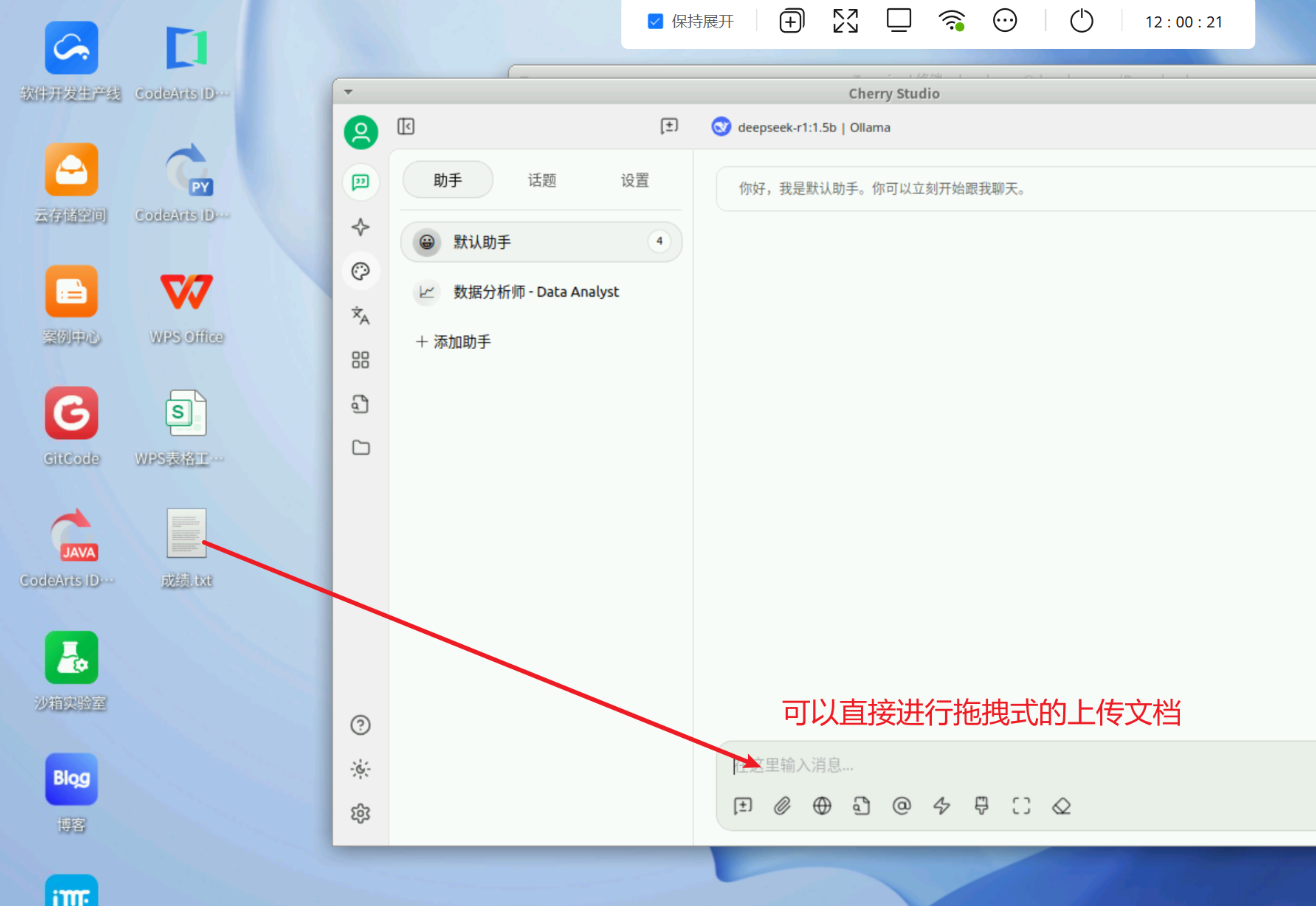
Task: Open the chat assistant sidebar icon
Action: click(x=361, y=182)
